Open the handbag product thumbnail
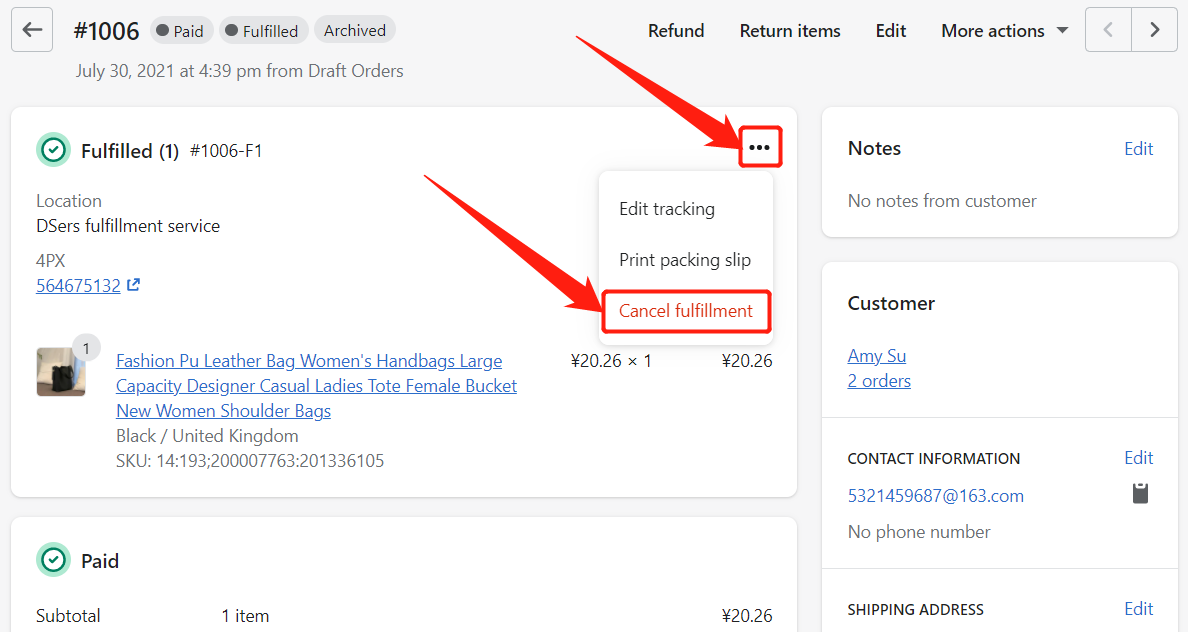This screenshot has height=632, width=1188. 61,371
